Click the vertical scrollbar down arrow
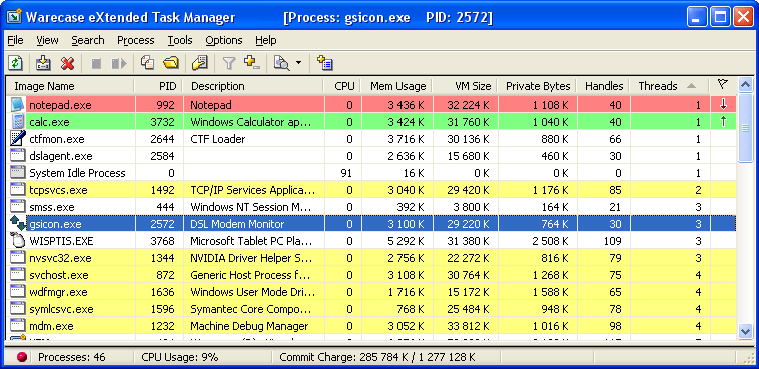This screenshot has width=759, height=369. [x=746, y=331]
